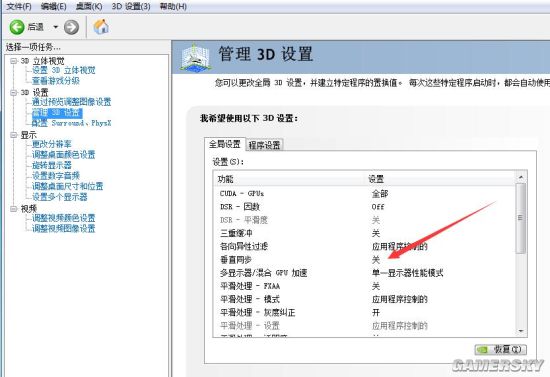Open the 3D 设置(3) menu
550x377 pixels.
[131, 6]
